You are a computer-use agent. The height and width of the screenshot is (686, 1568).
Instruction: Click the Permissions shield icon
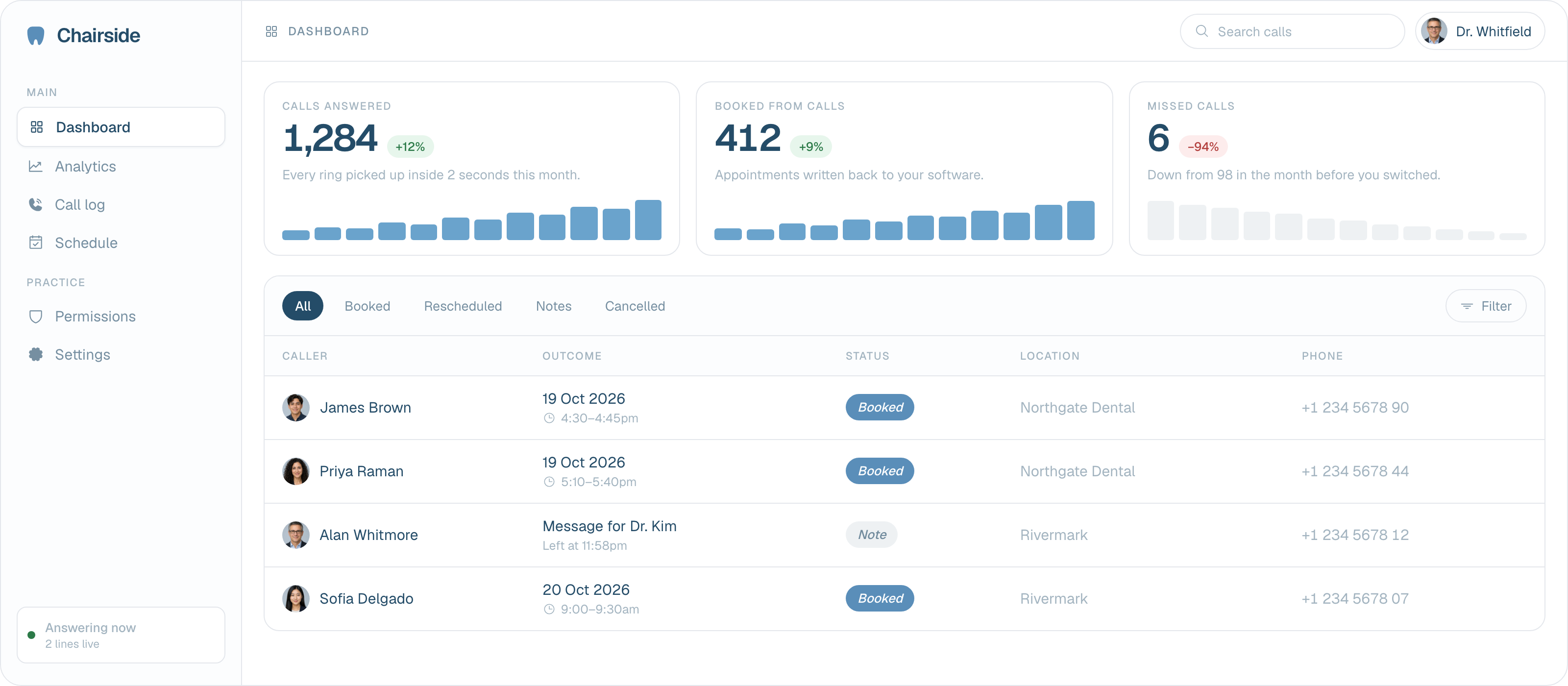pos(35,317)
